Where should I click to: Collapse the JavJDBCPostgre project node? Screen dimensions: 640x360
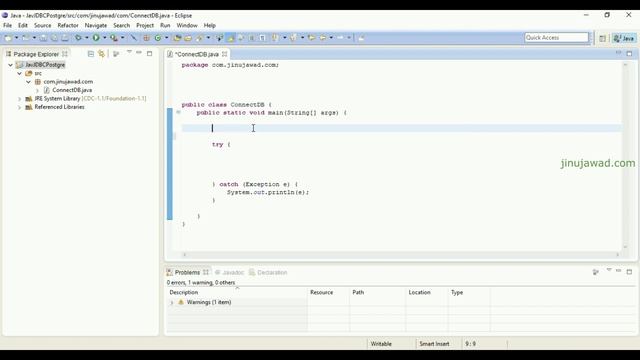10,65
